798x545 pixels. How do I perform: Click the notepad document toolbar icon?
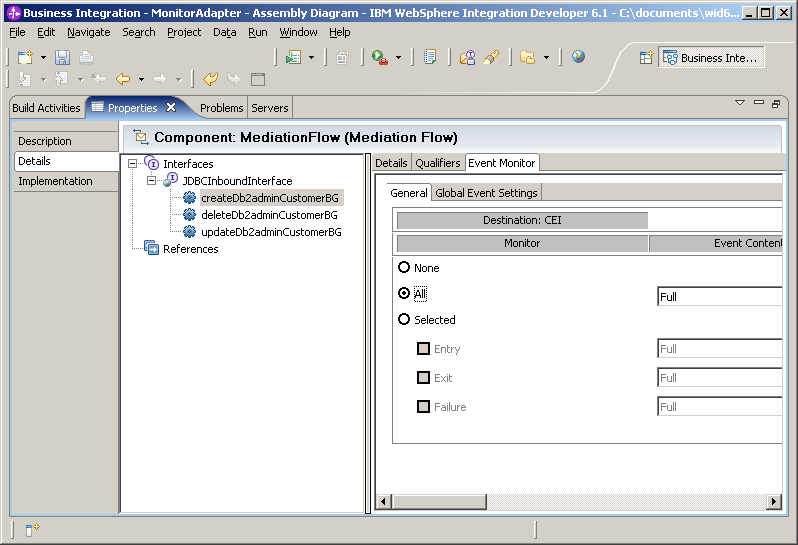point(430,58)
